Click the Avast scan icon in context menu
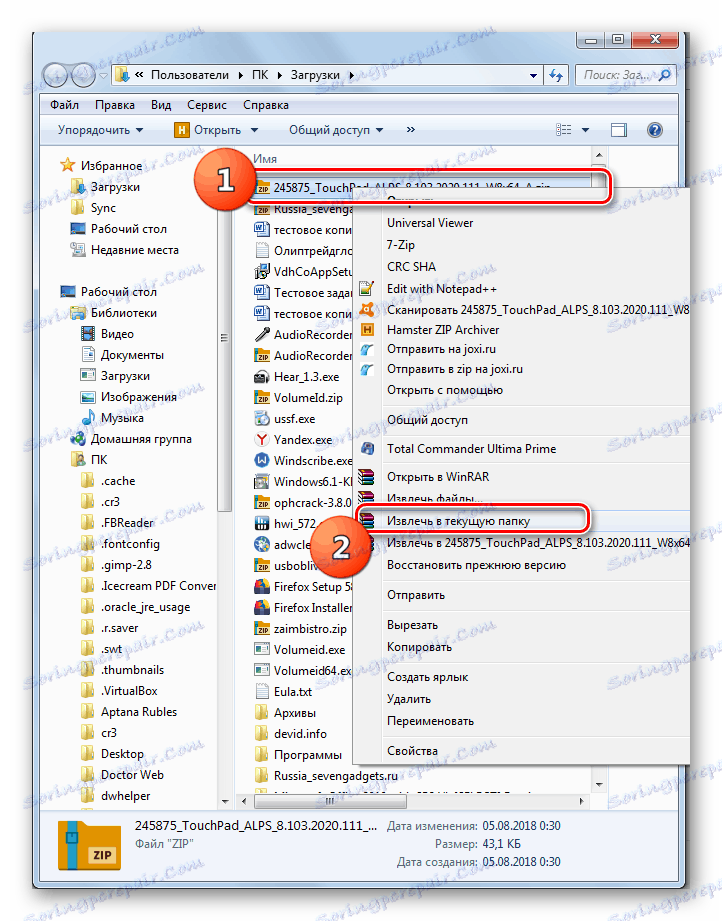The image size is (722, 921). point(367,309)
